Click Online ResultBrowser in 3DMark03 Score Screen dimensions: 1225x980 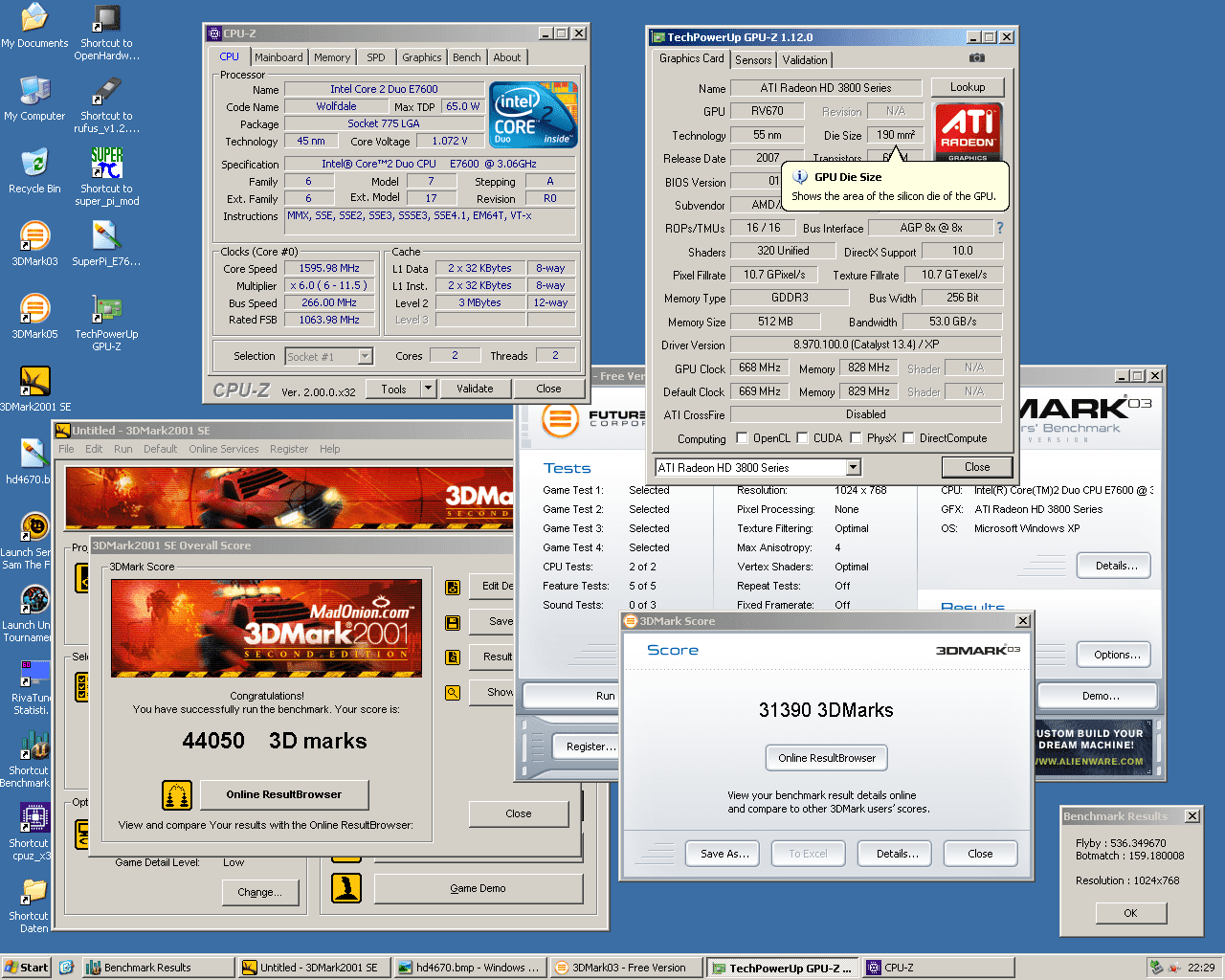point(827,758)
